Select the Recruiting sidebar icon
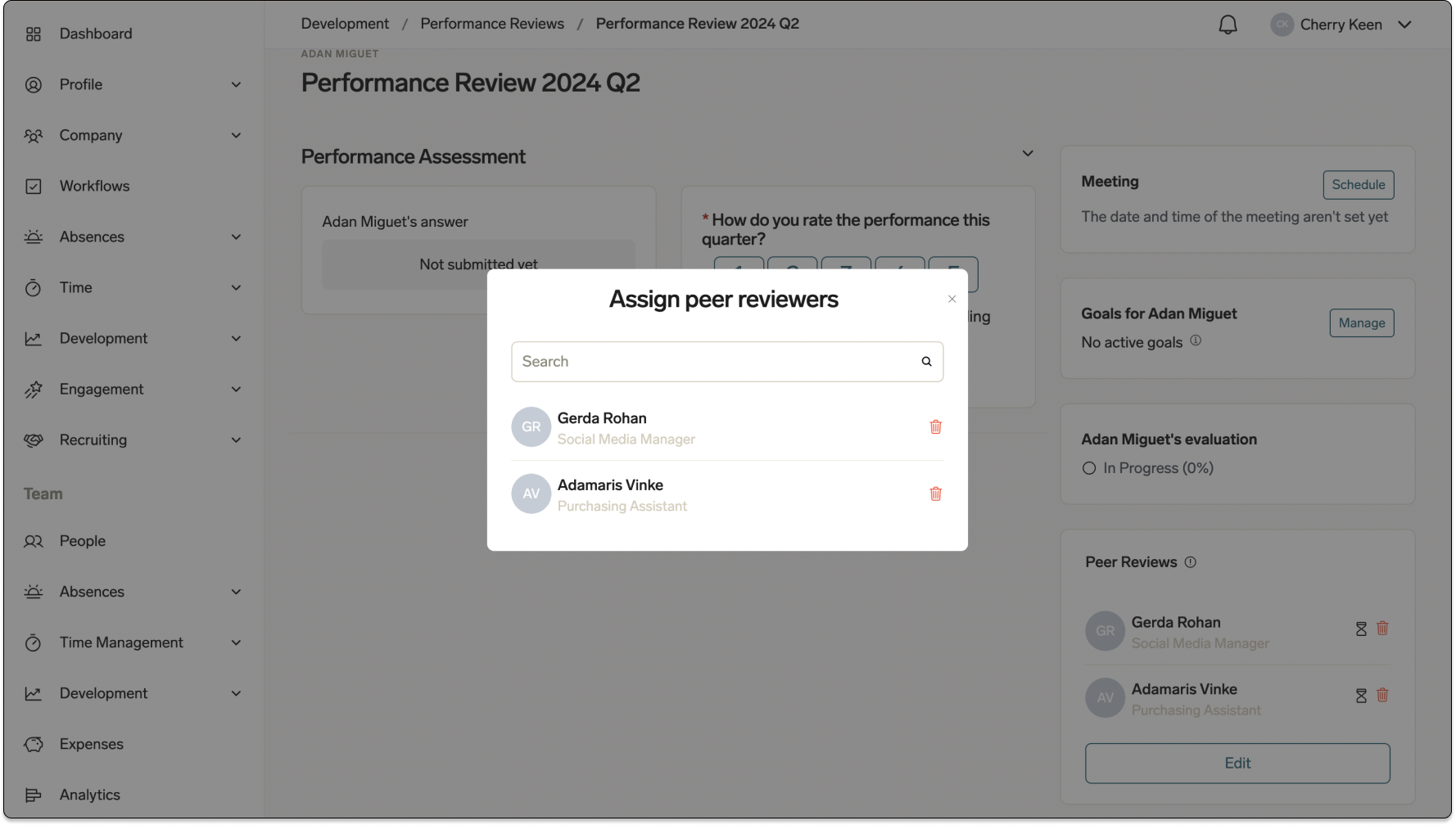This screenshot has height=825, width=1456. click(x=34, y=440)
